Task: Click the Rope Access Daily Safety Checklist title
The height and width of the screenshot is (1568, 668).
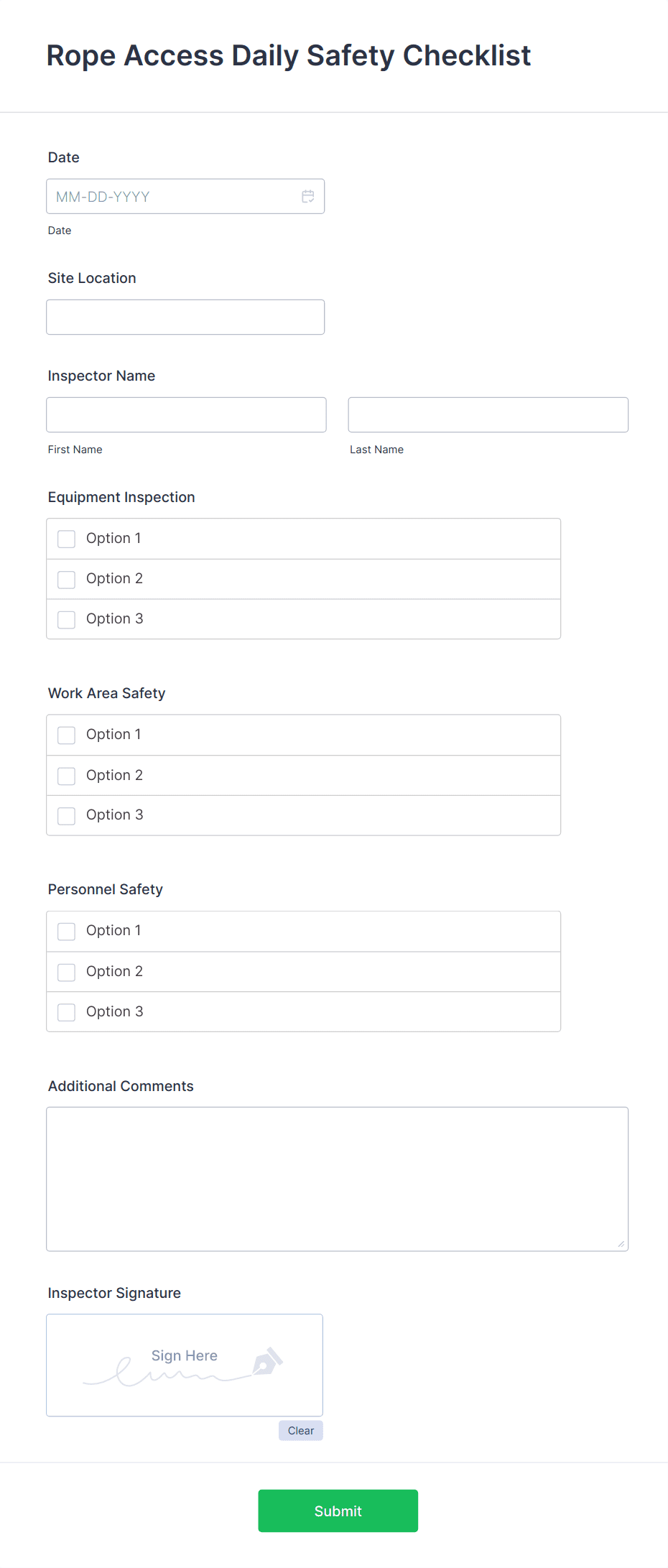Action: [x=289, y=55]
